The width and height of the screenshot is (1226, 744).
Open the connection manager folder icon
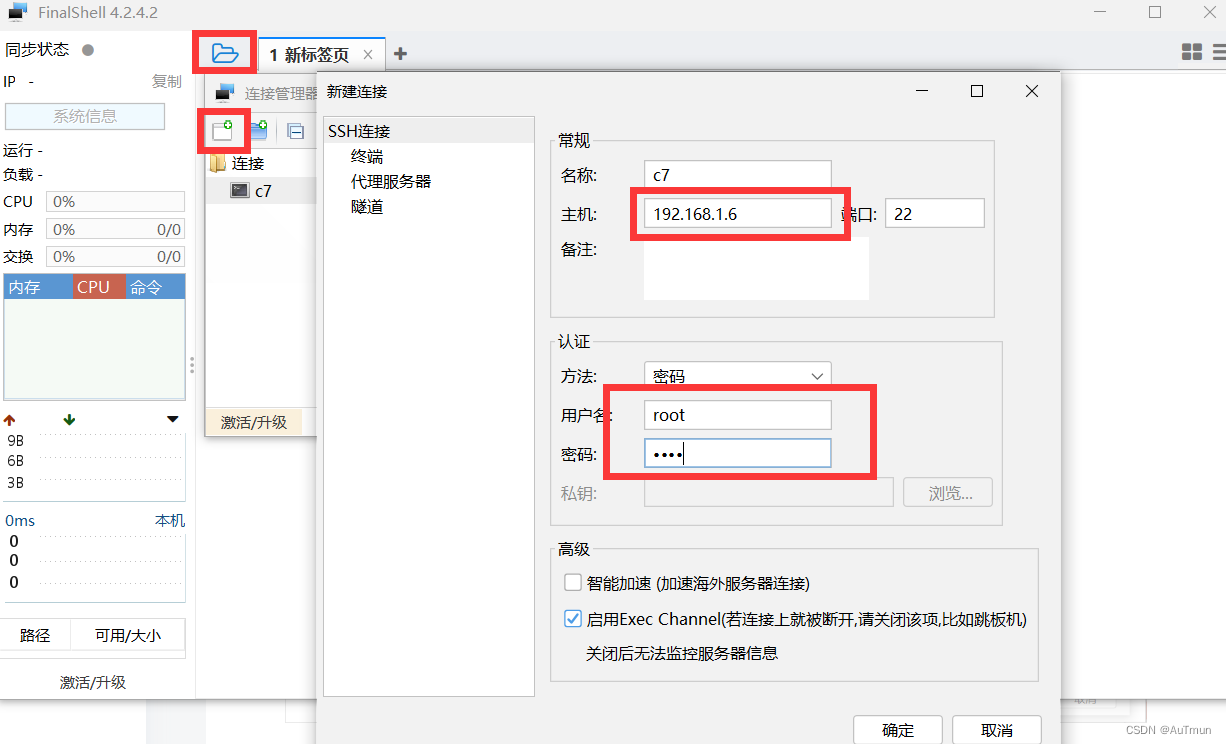pyautogui.click(x=223, y=52)
